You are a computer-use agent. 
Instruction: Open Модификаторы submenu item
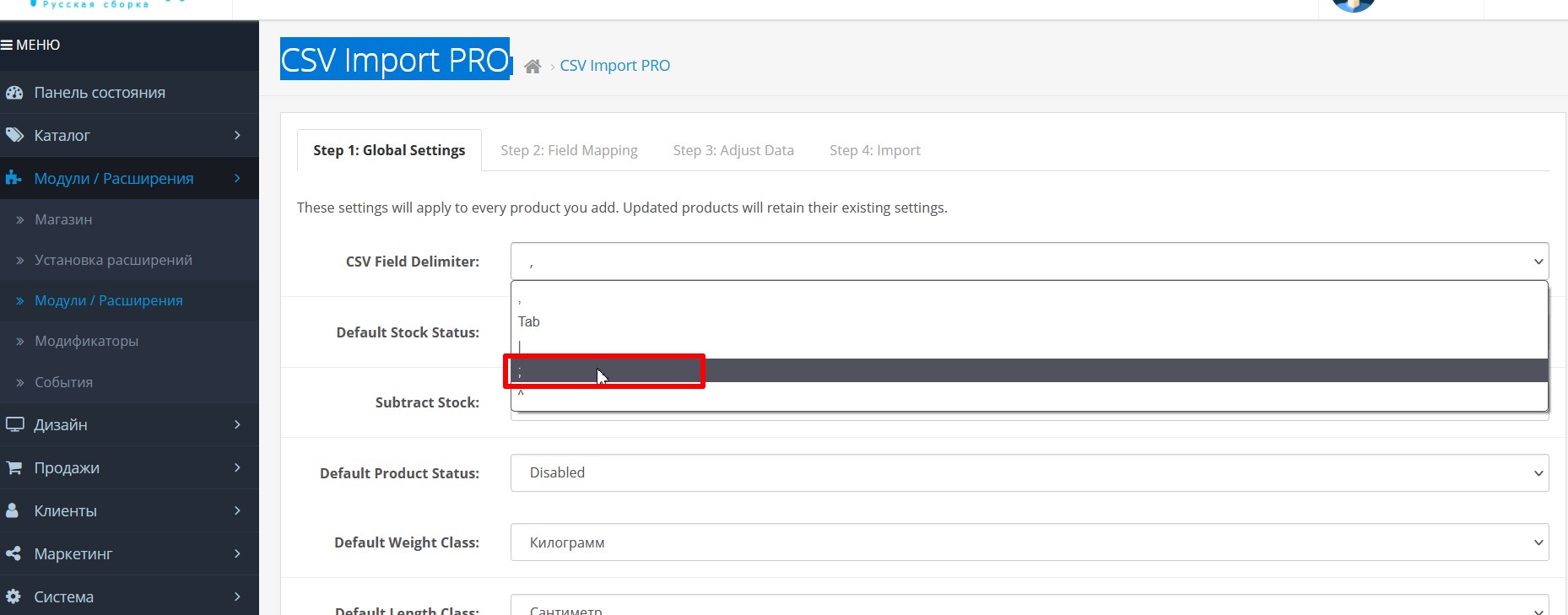pos(86,341)
